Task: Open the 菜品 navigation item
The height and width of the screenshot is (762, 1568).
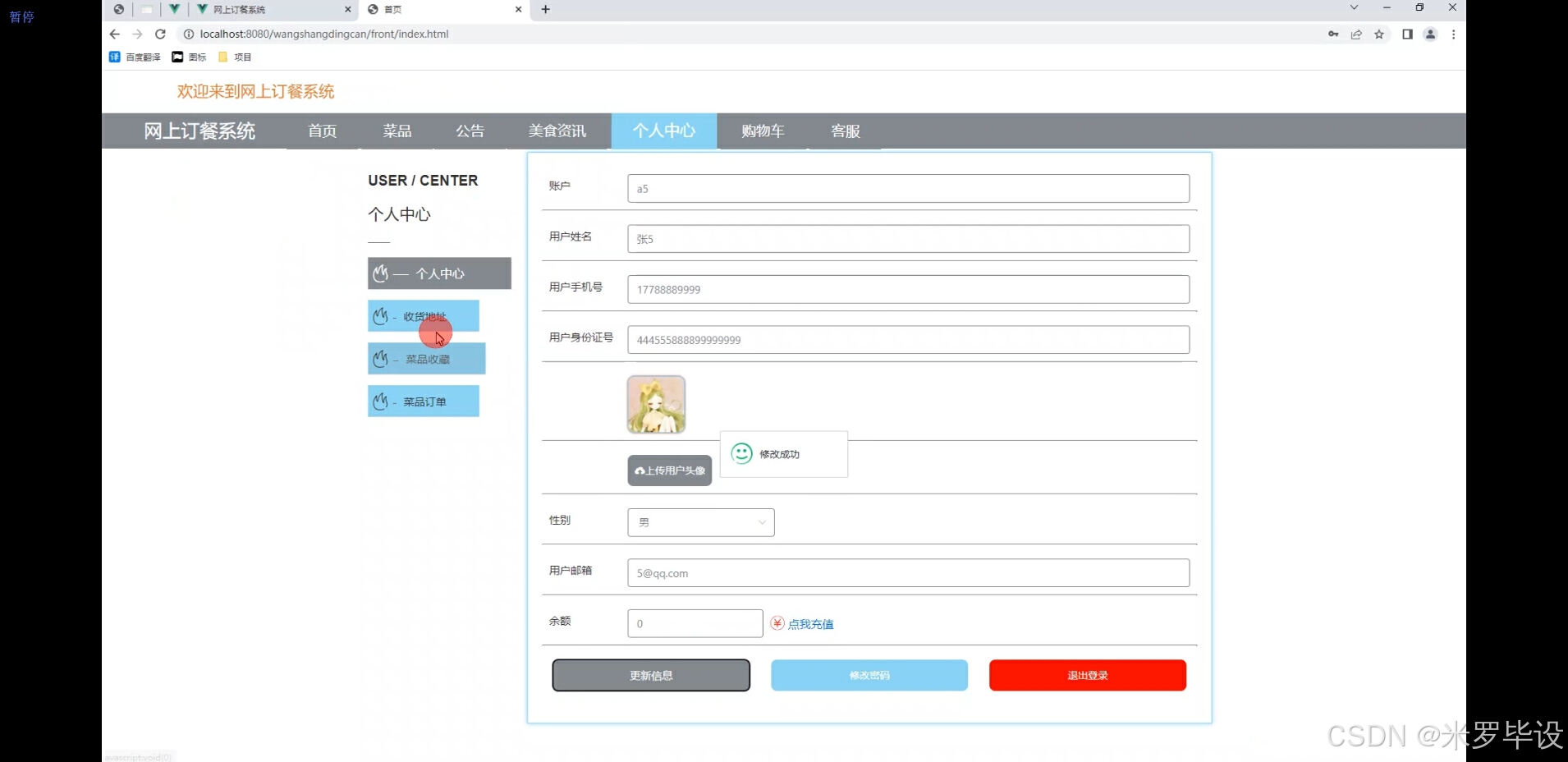Action: pyautogui.click(x=397, y=131)
